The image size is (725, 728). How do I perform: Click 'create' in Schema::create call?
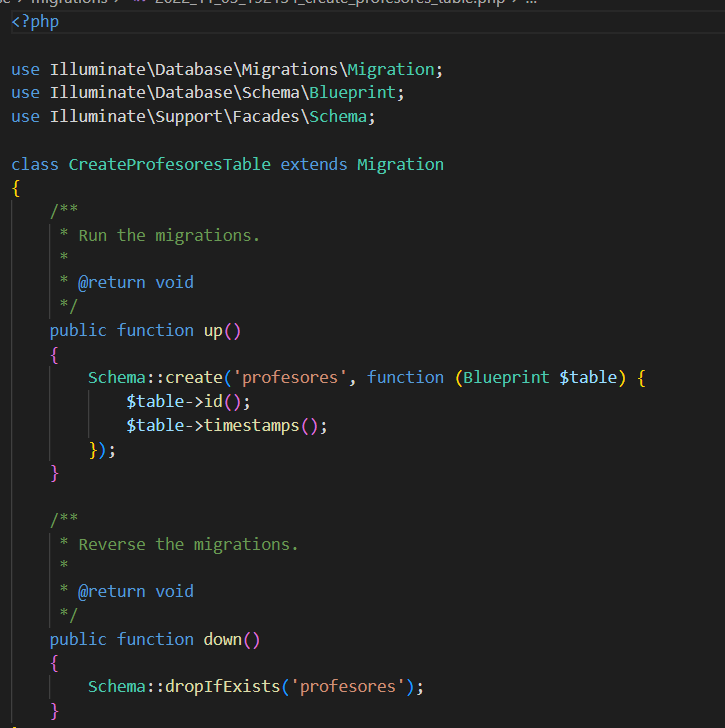pyautogui.click(x=194, y=377)
